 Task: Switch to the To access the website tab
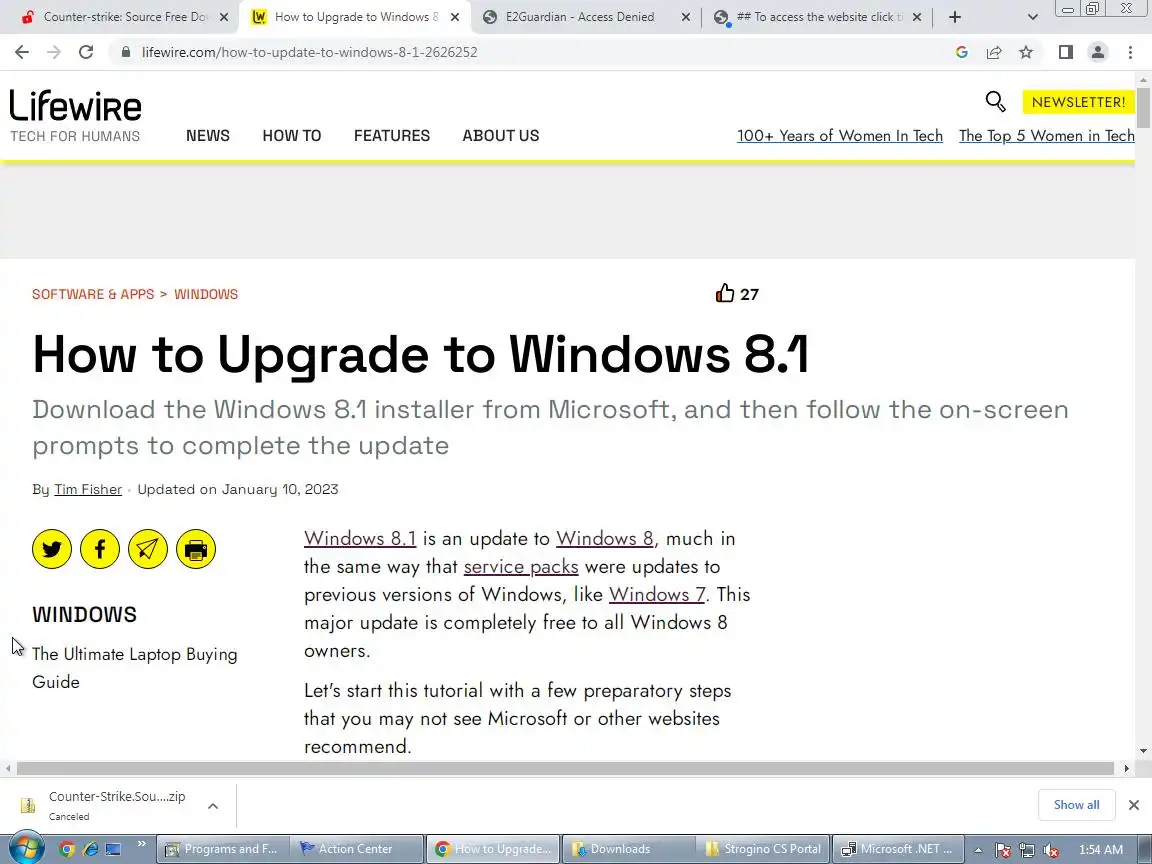(x=816, y=17)
